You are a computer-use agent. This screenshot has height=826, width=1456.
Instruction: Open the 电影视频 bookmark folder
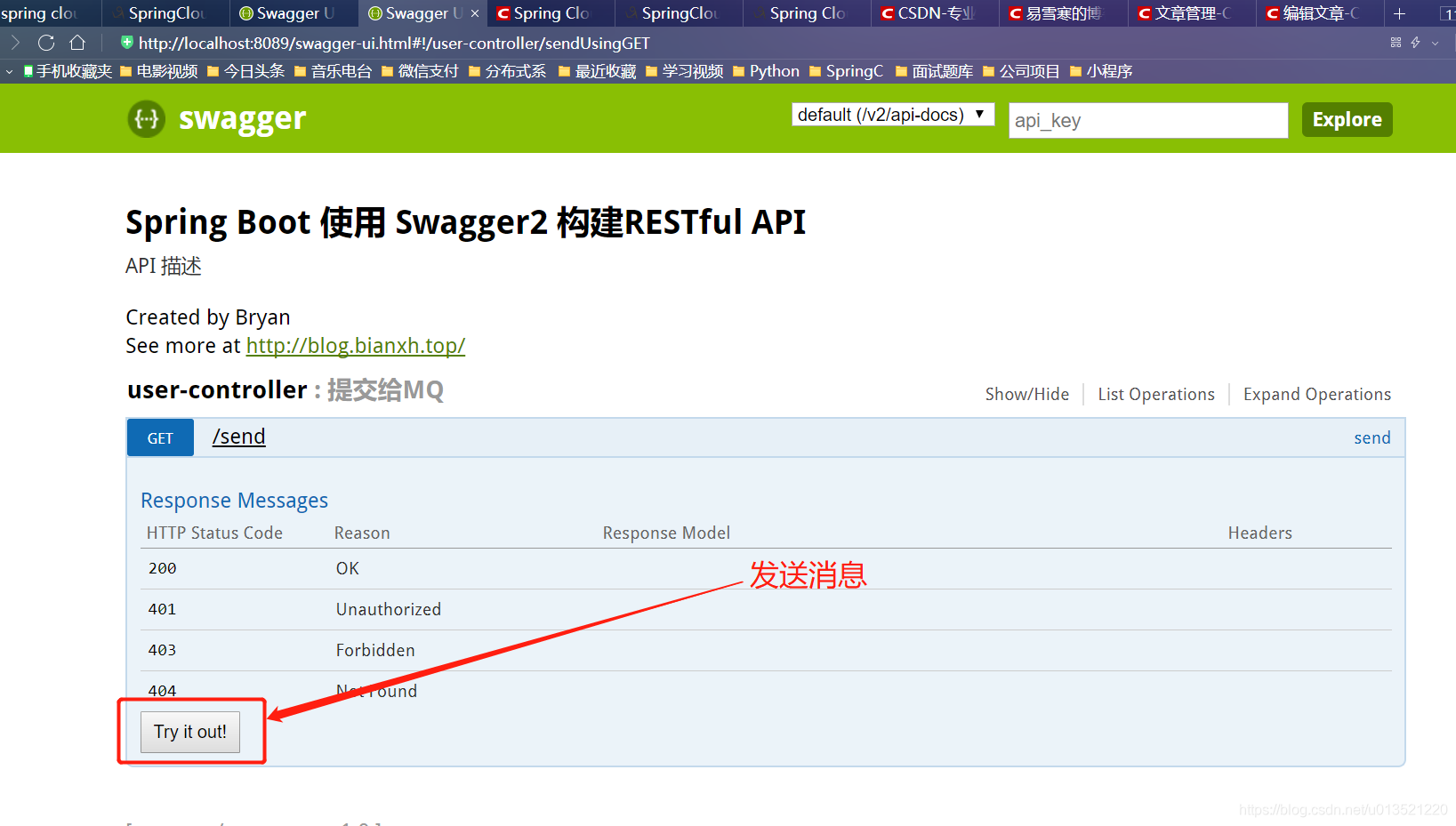tap(159, 71)
